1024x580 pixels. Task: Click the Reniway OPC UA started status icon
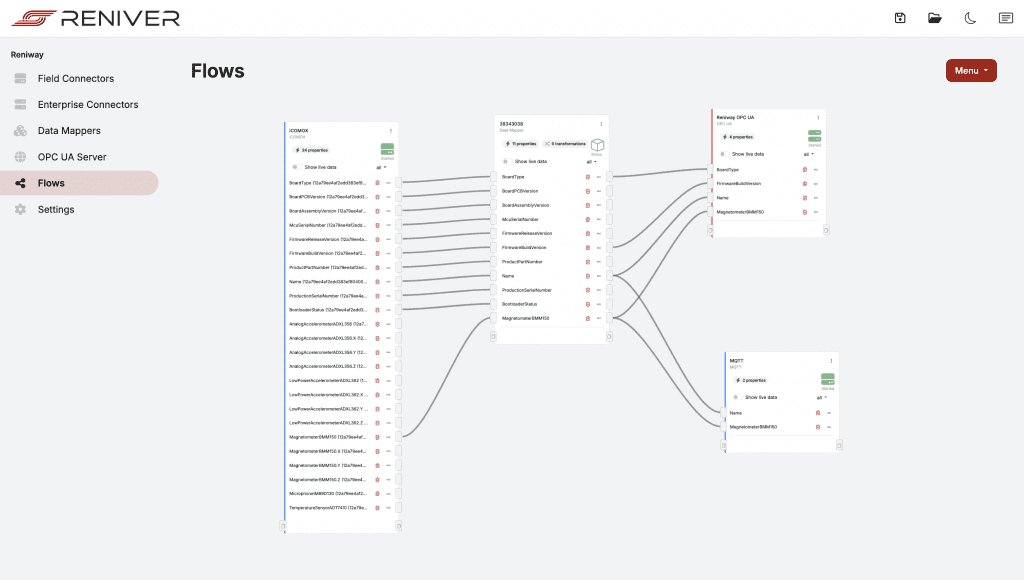[814, 136]
